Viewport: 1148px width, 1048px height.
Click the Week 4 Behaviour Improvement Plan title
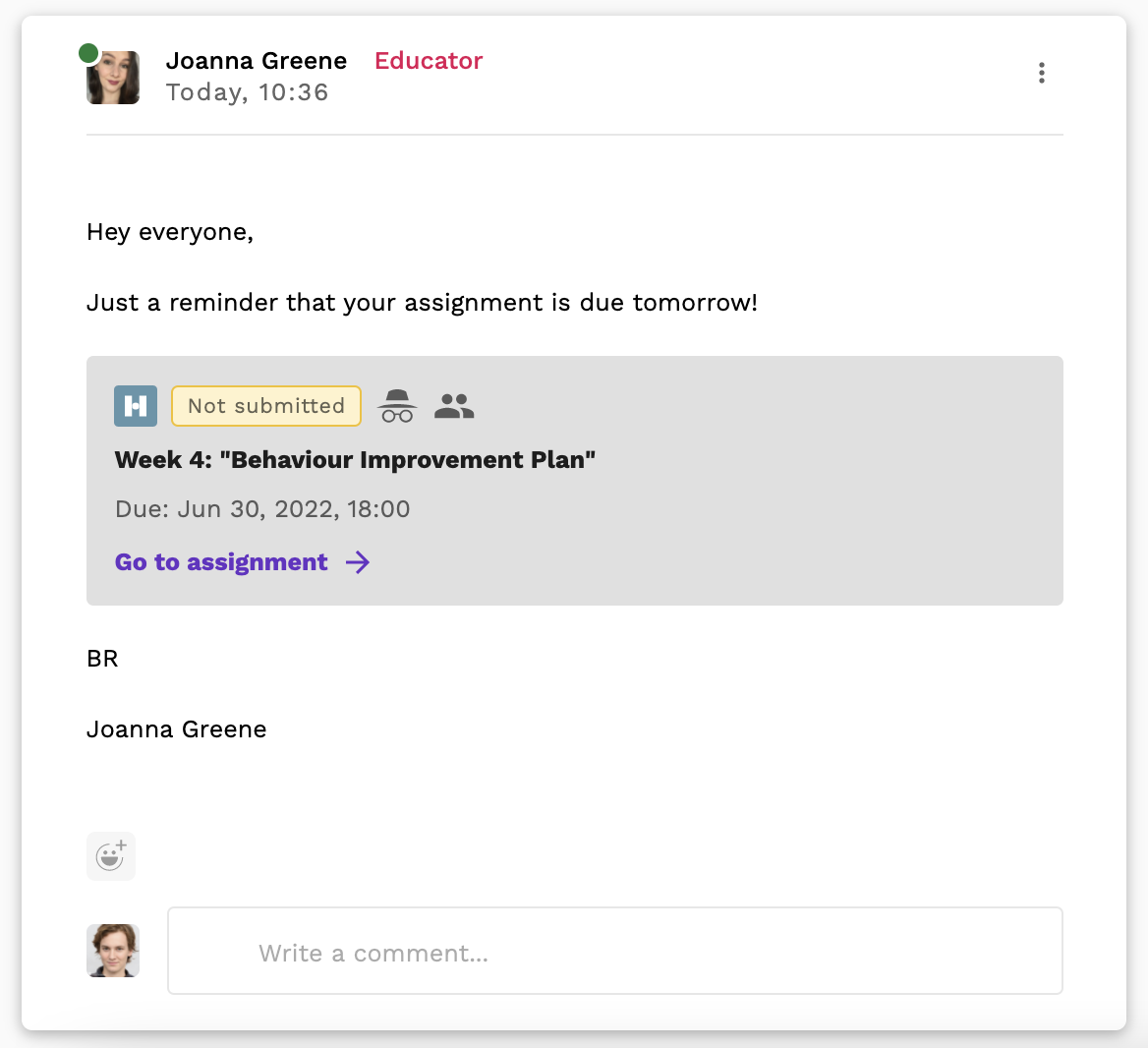(x=355, y=460)
